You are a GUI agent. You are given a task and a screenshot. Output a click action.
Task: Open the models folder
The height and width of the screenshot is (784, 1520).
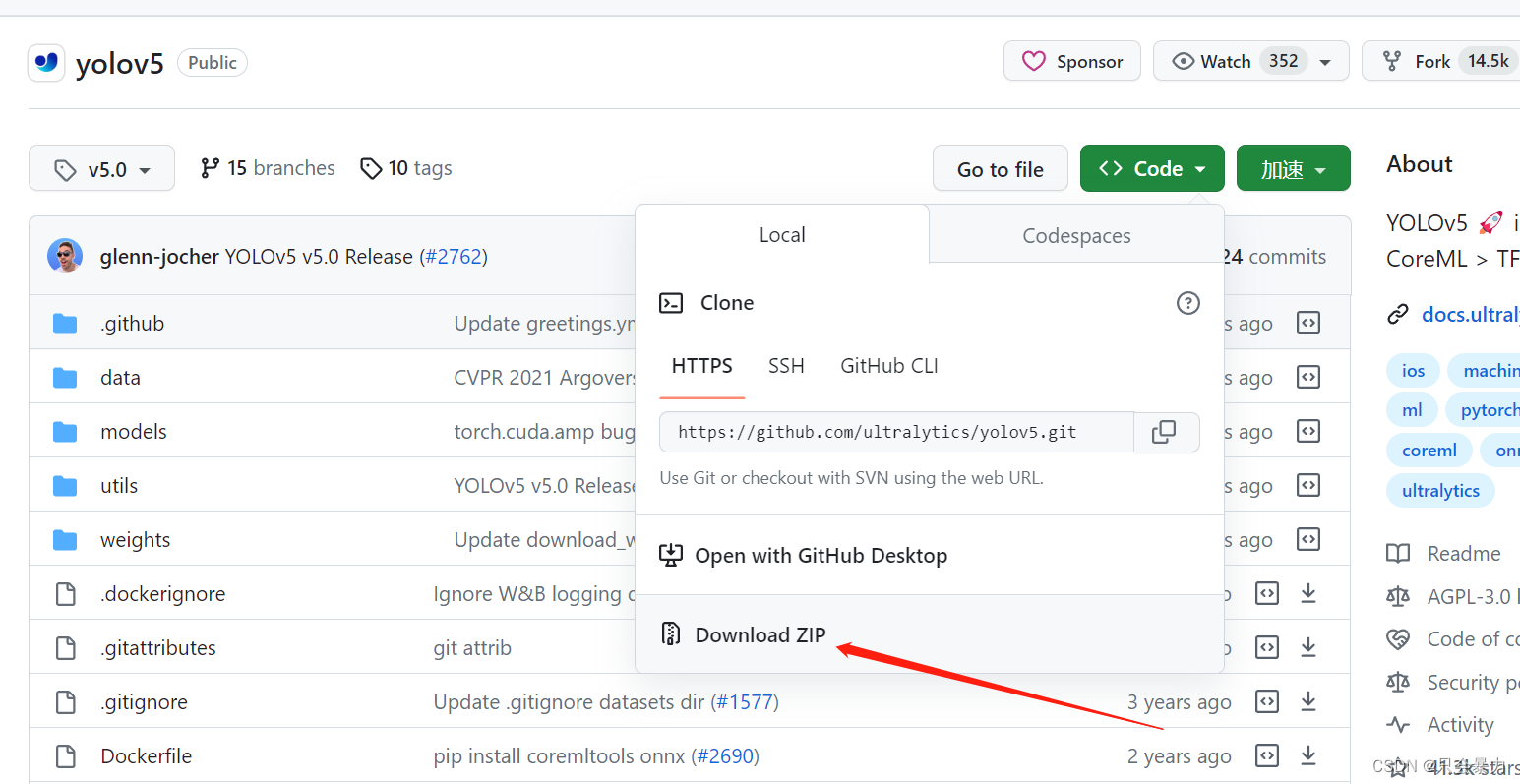point(134,432)
